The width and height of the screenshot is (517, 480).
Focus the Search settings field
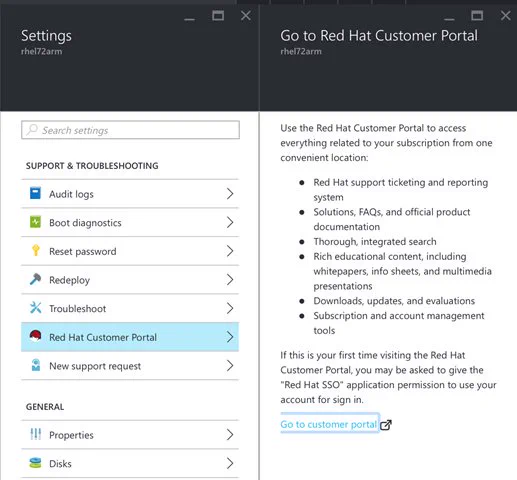[x=130, y=130]
